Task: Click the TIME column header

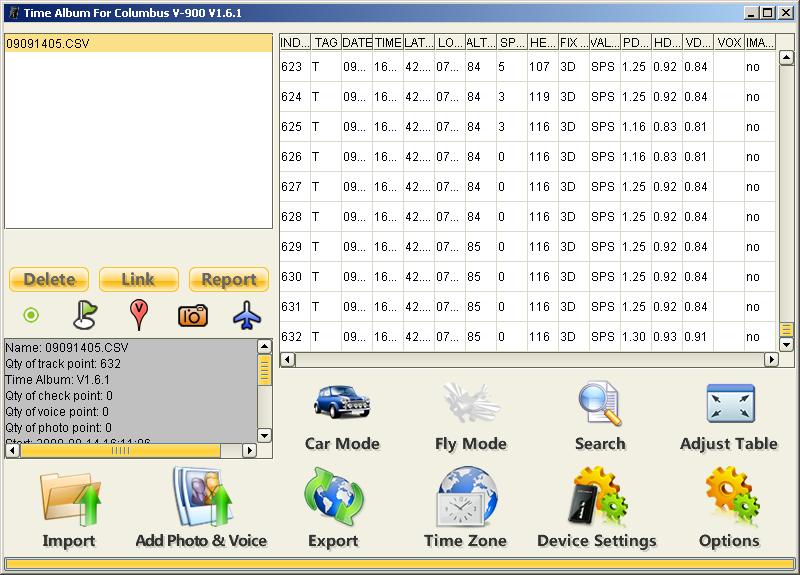Action: pos(388,43)
